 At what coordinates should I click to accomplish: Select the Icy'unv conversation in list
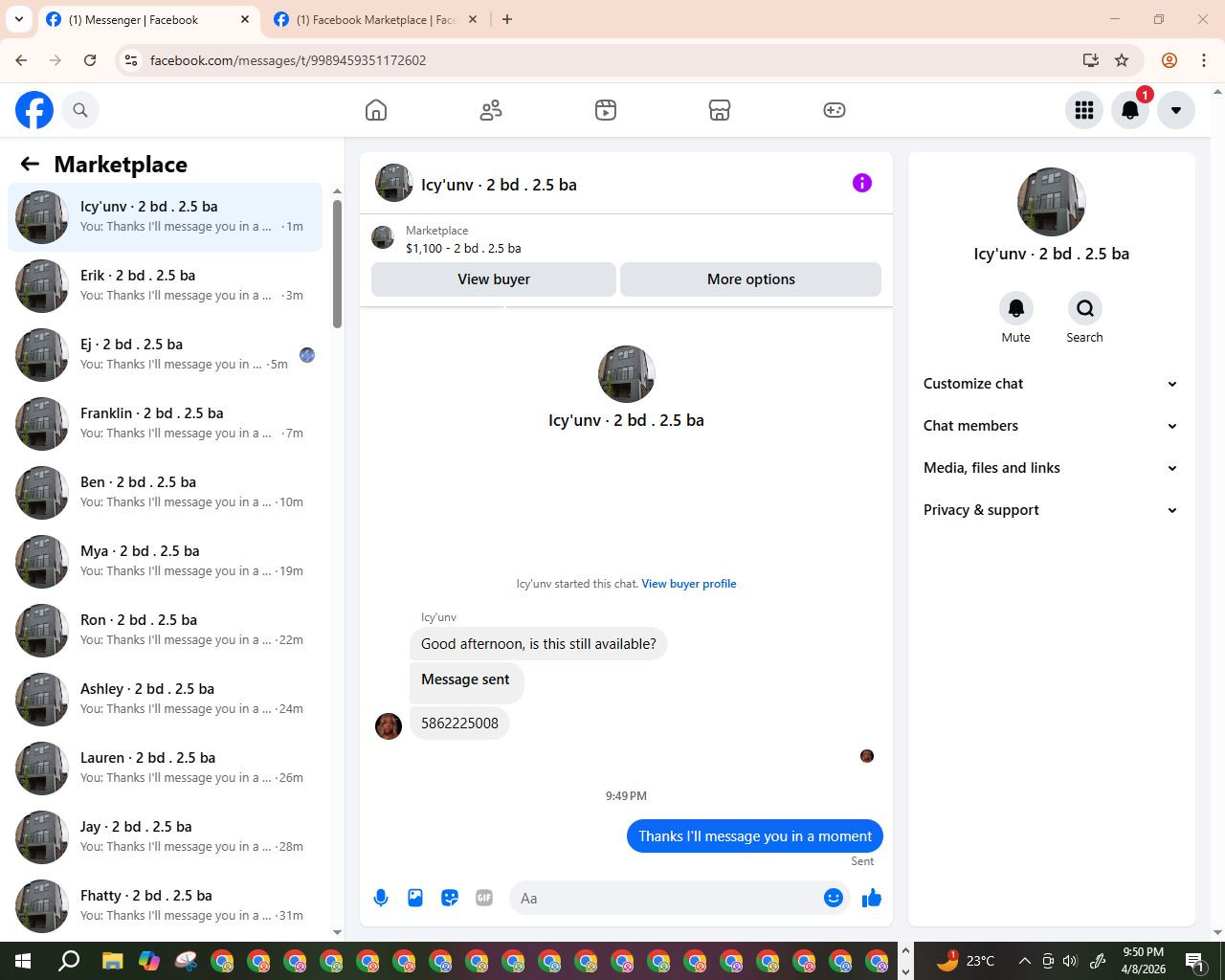pos(165,216)
